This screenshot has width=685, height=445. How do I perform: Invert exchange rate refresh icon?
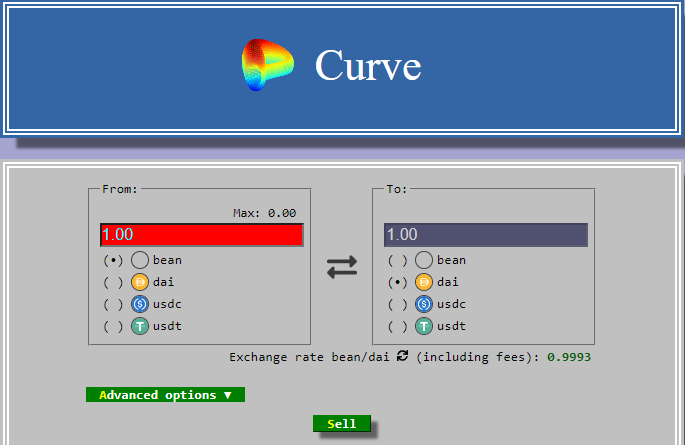pos(402,356)
